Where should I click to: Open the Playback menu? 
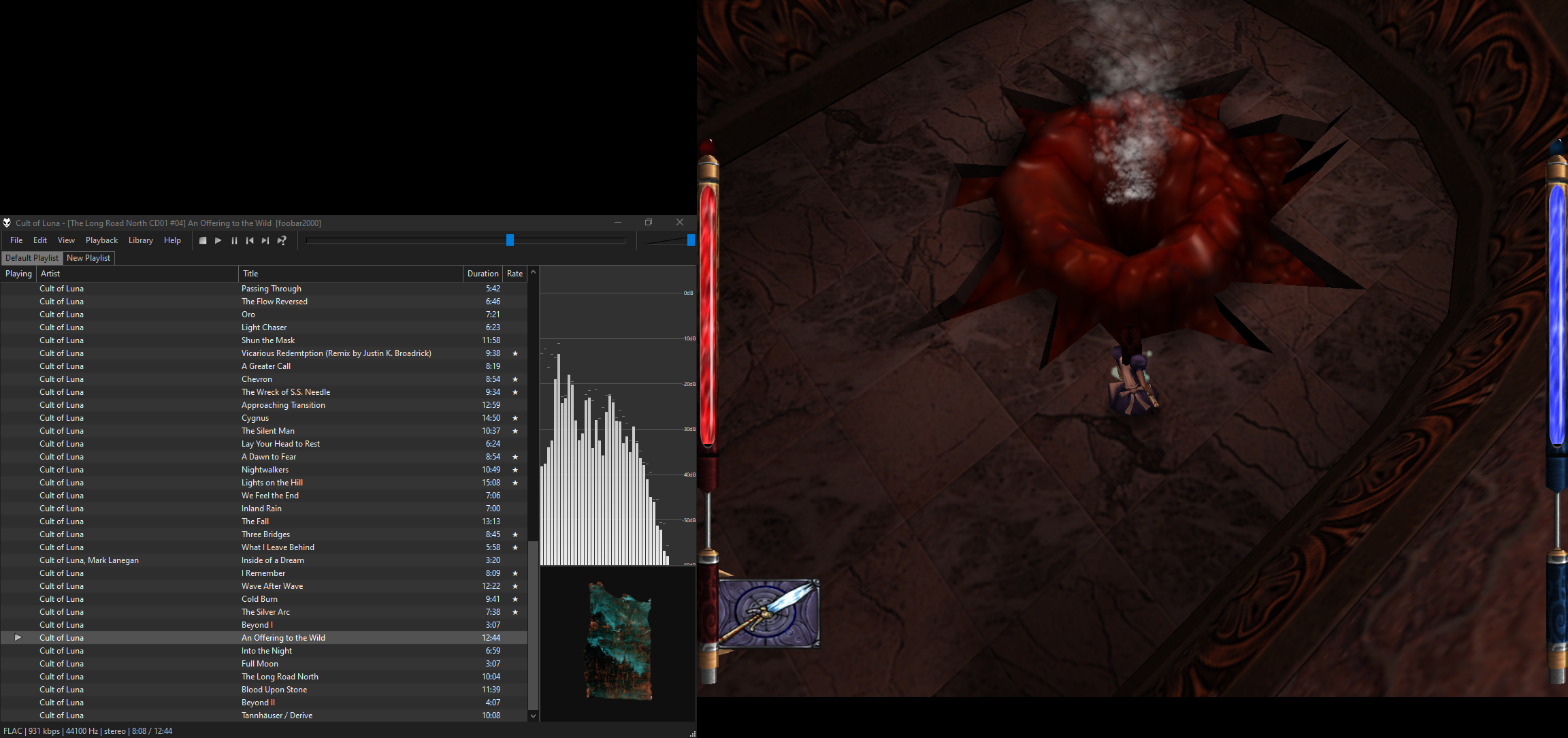point(101,240)
